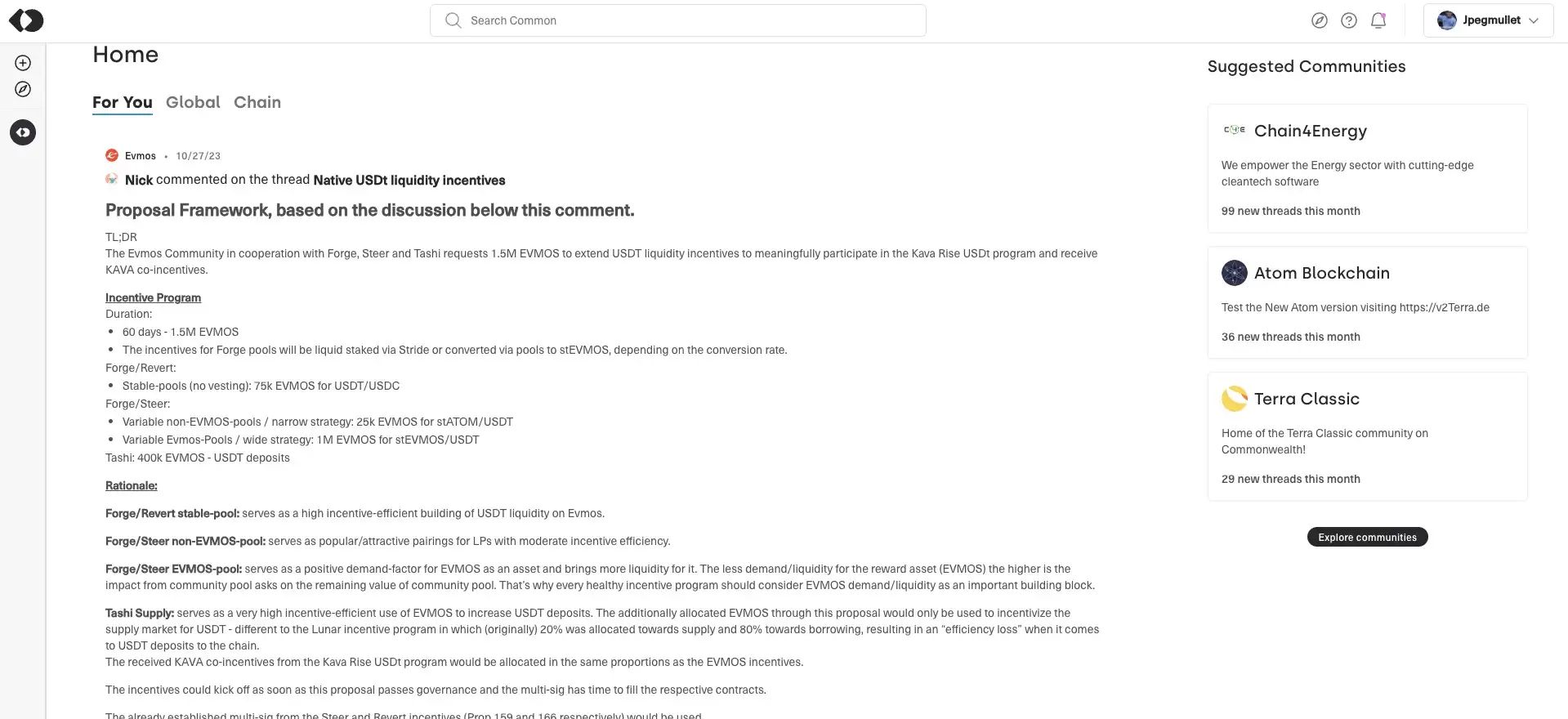Image resolution: width=1568 pixels, height=719 pixels.
Task: Select the For You tab
Action: pyautogui.click(x=122, y=102)
